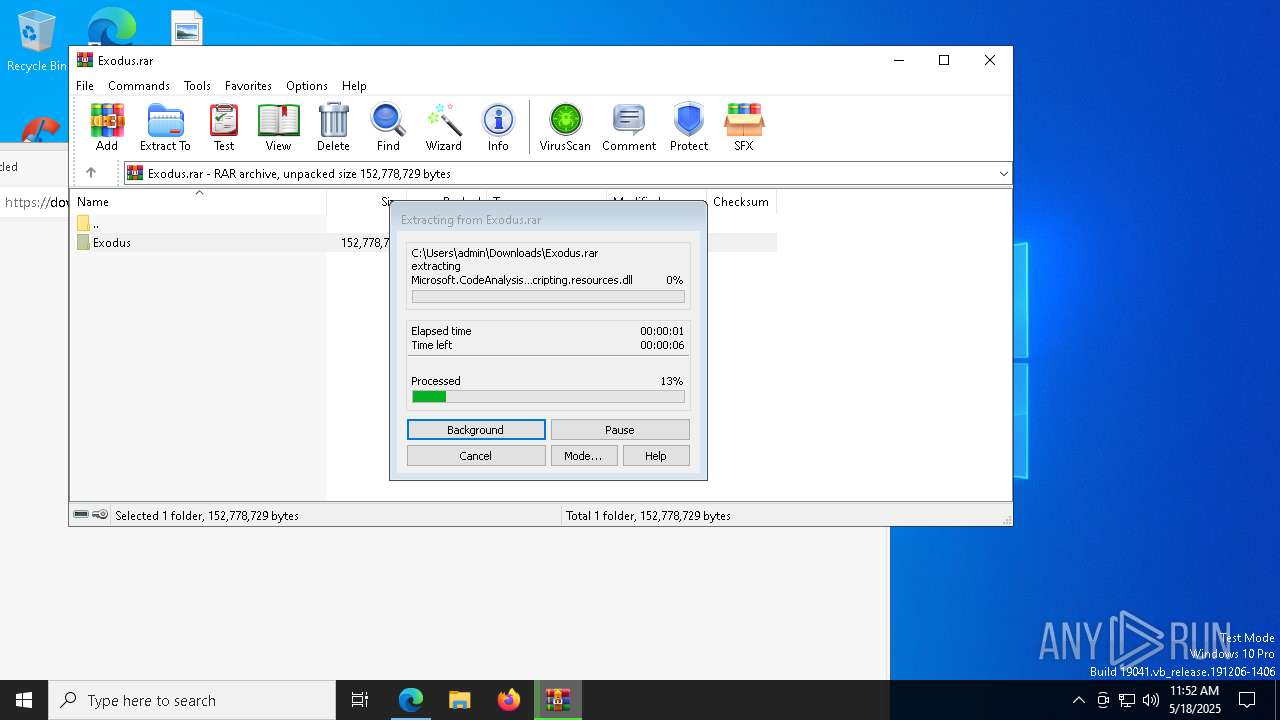Click the WinRAR taskbar icon

pyautogui.click(x=557, y=700)
